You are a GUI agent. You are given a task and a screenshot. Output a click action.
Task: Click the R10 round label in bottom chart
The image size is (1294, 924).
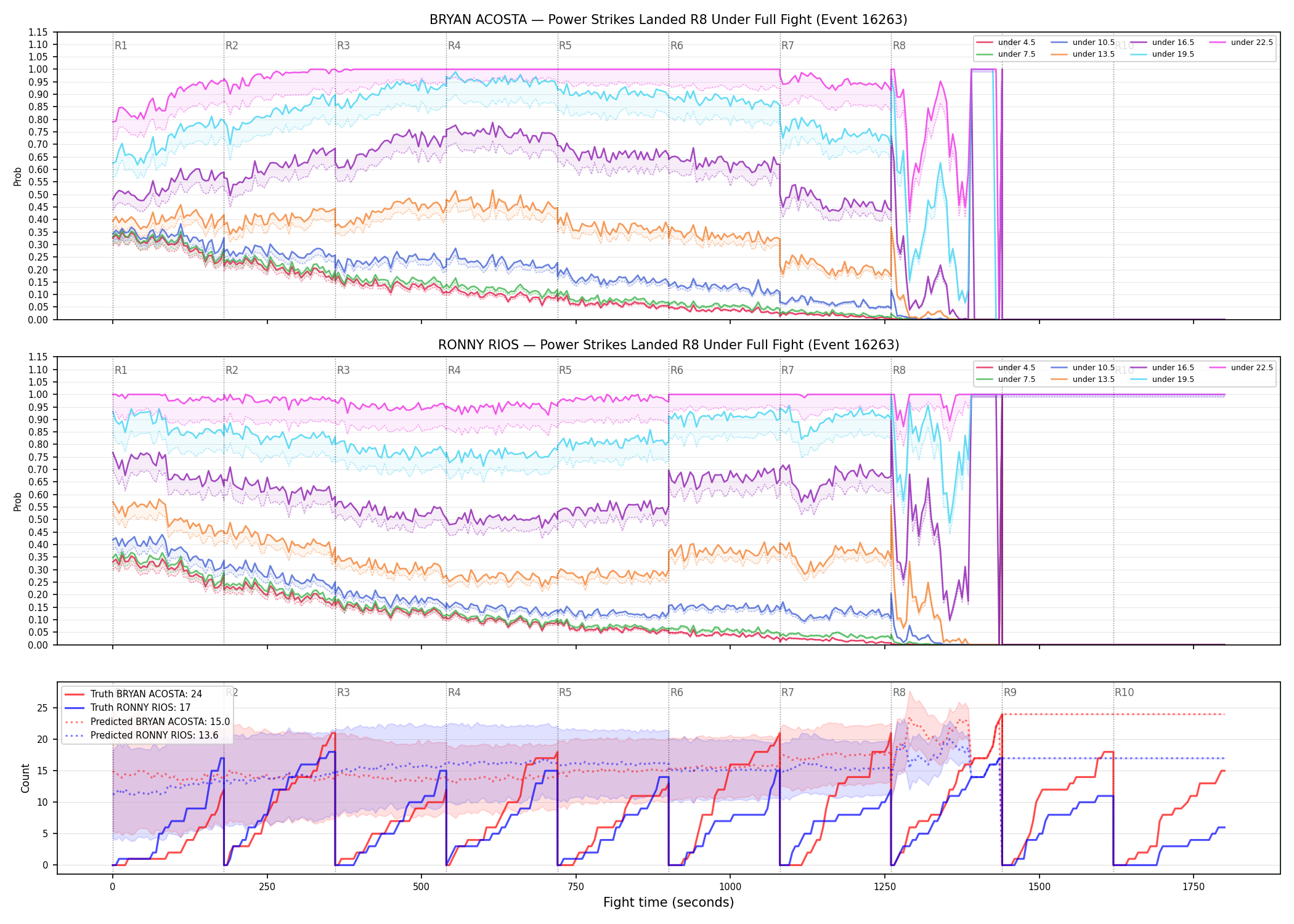(x=1124, y=692)
